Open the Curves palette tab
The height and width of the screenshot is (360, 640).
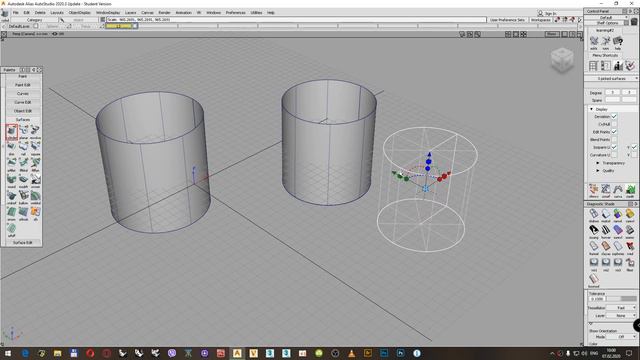point(22,93)
